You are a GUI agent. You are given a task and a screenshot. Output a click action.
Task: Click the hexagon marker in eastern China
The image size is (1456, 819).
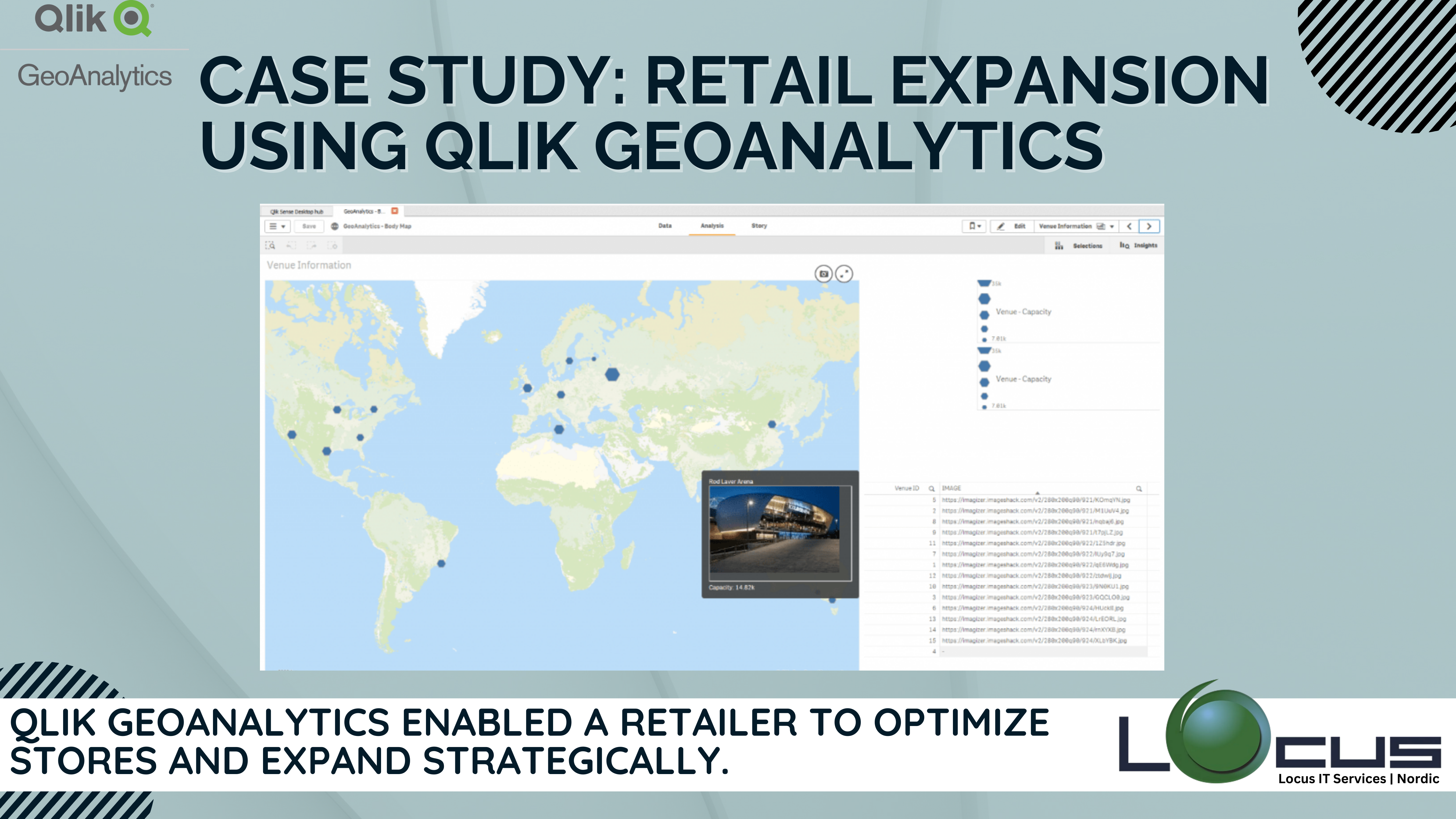772,424
